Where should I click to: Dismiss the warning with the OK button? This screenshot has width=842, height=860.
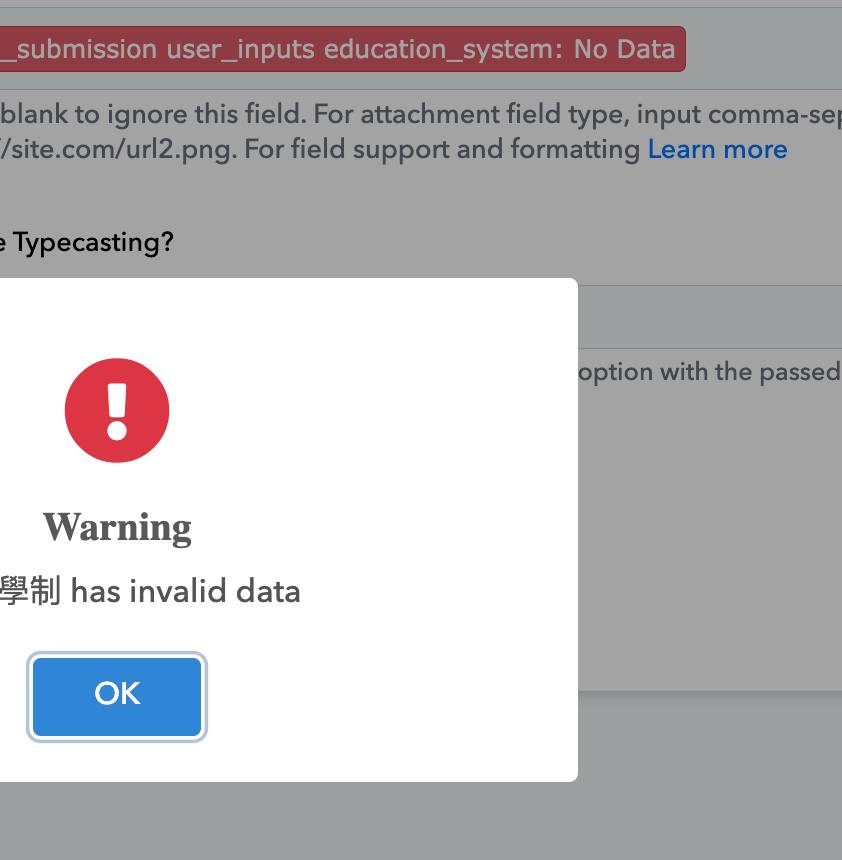117,697
